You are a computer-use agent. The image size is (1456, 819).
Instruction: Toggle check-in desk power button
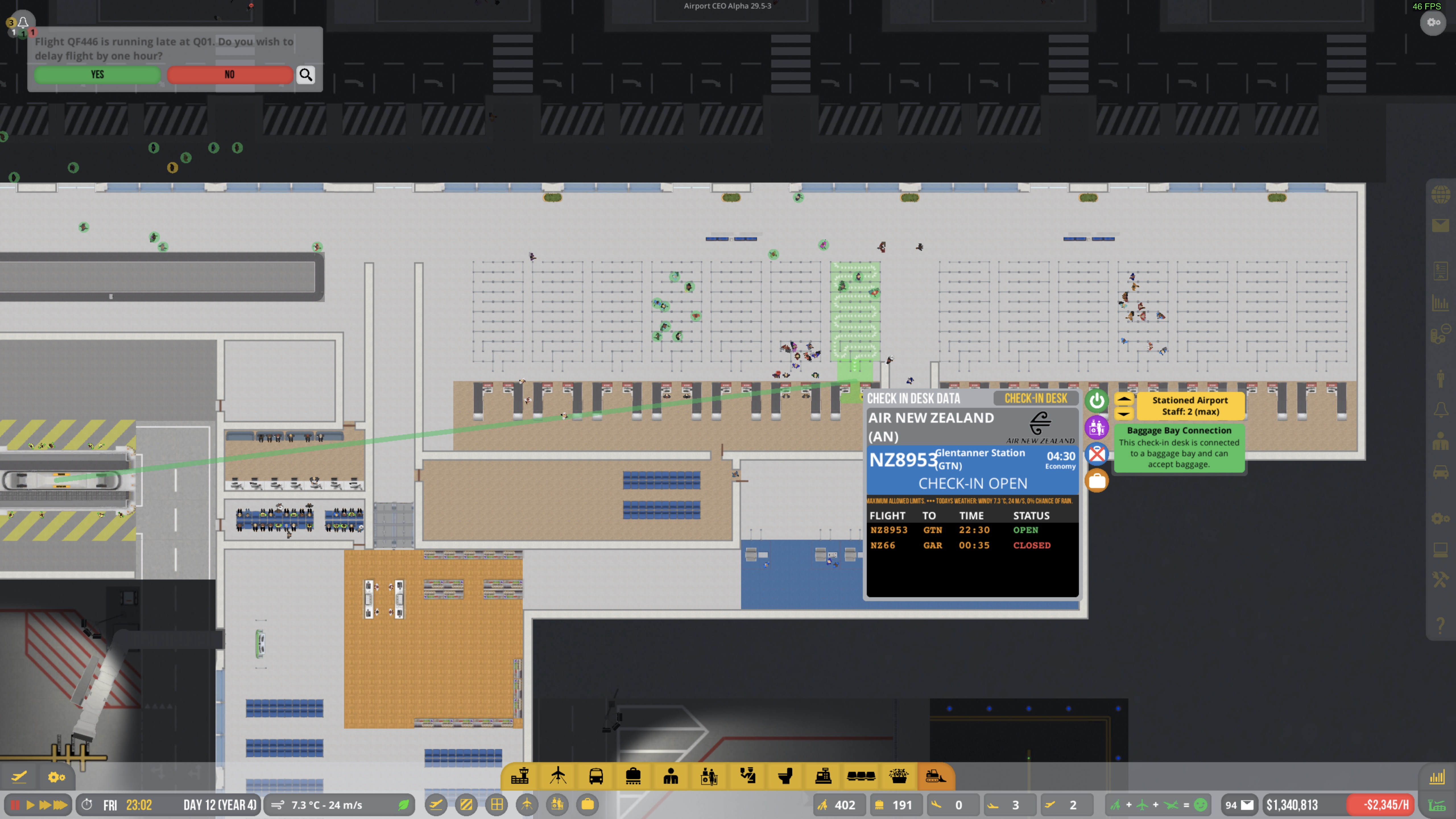click(x=1097, y=401)
